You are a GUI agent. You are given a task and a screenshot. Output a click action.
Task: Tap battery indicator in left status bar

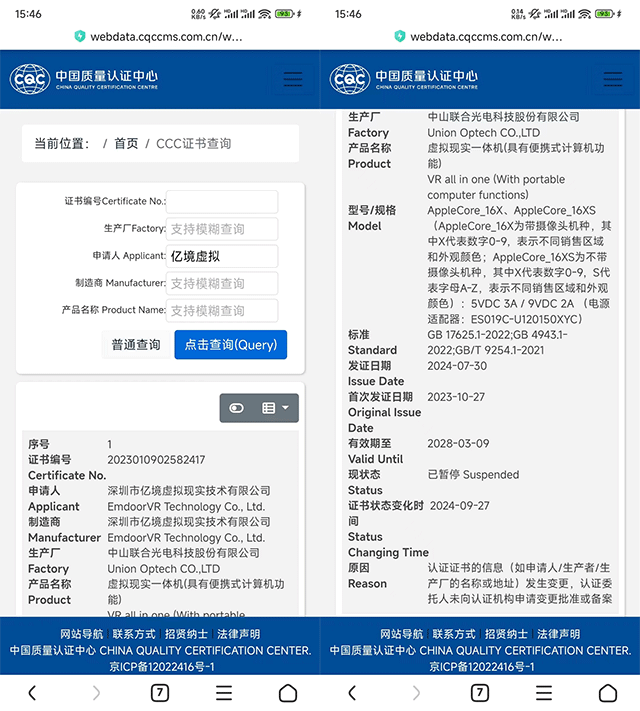pyautogui.click(x=285, y=14)
